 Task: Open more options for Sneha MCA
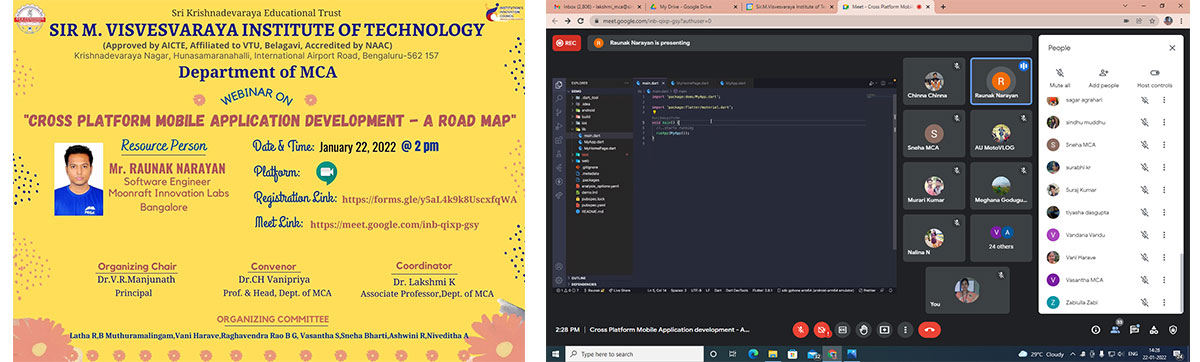[1164, 144]
